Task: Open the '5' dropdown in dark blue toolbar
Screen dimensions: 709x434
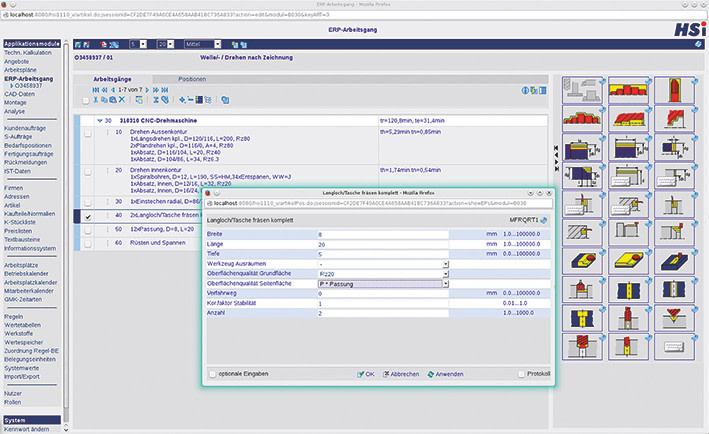Action: pyautogui.click(x=143, y=44)
